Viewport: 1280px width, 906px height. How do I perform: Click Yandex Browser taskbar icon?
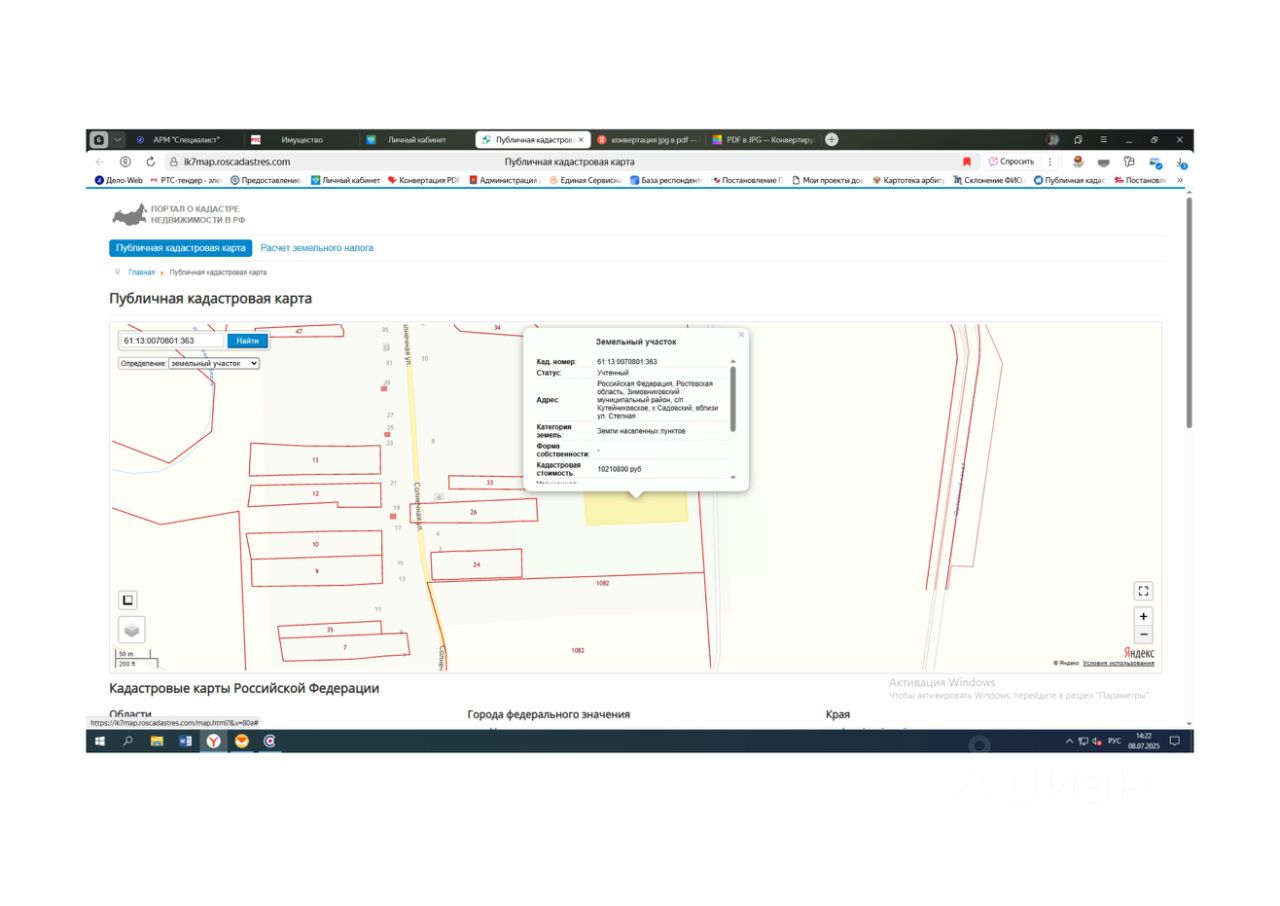coord(213,741)
